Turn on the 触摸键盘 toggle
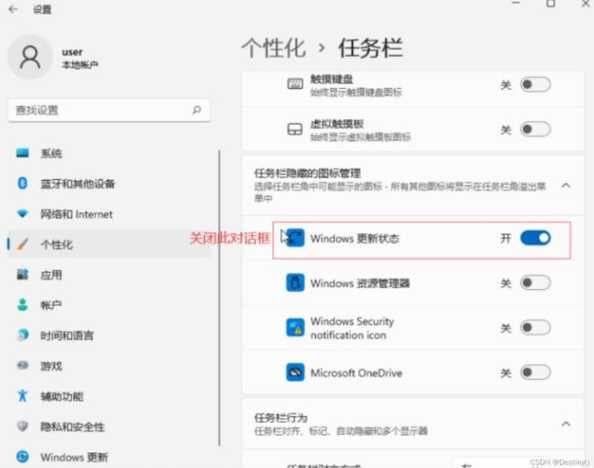 [535, 85]
